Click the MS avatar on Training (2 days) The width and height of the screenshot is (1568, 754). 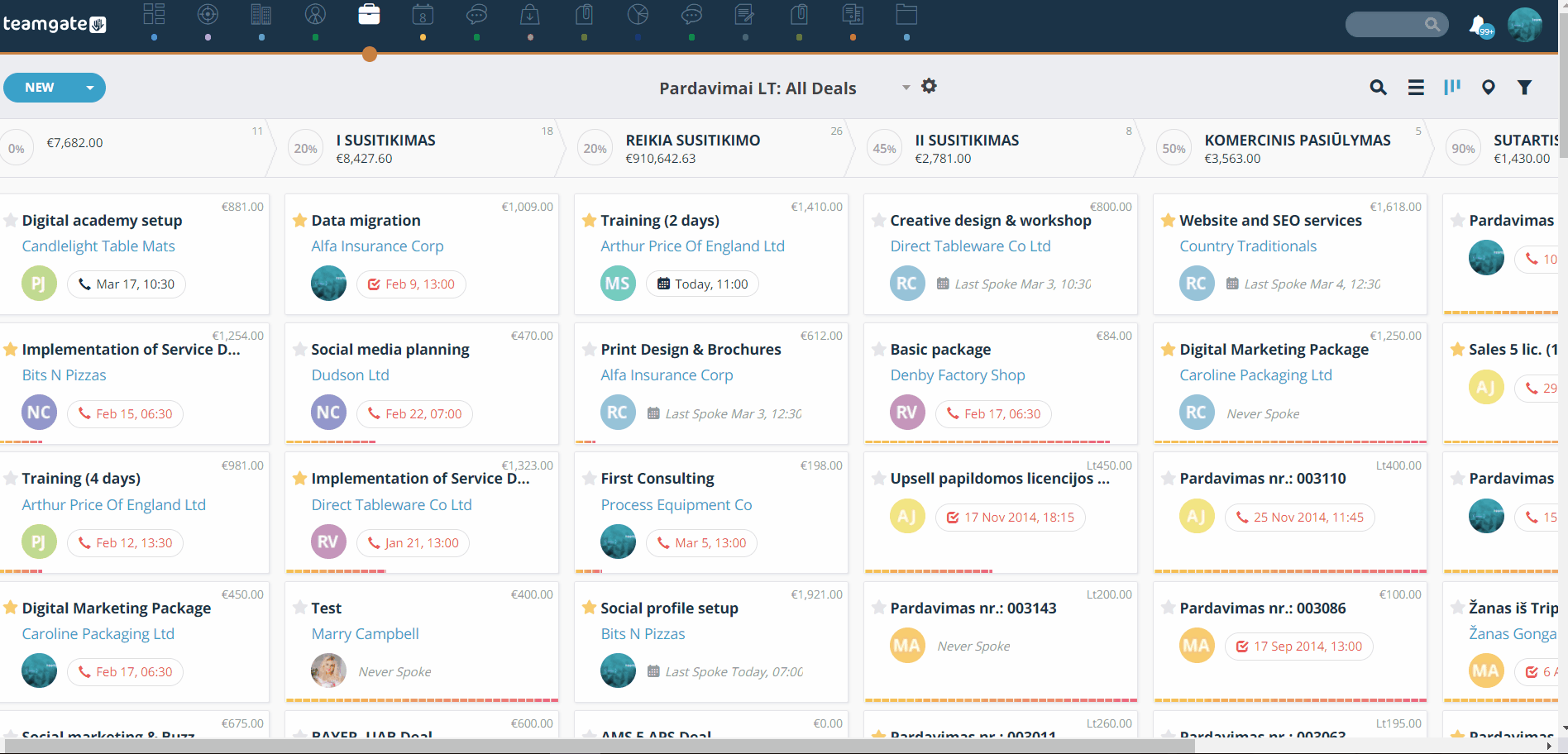(618, 284)
